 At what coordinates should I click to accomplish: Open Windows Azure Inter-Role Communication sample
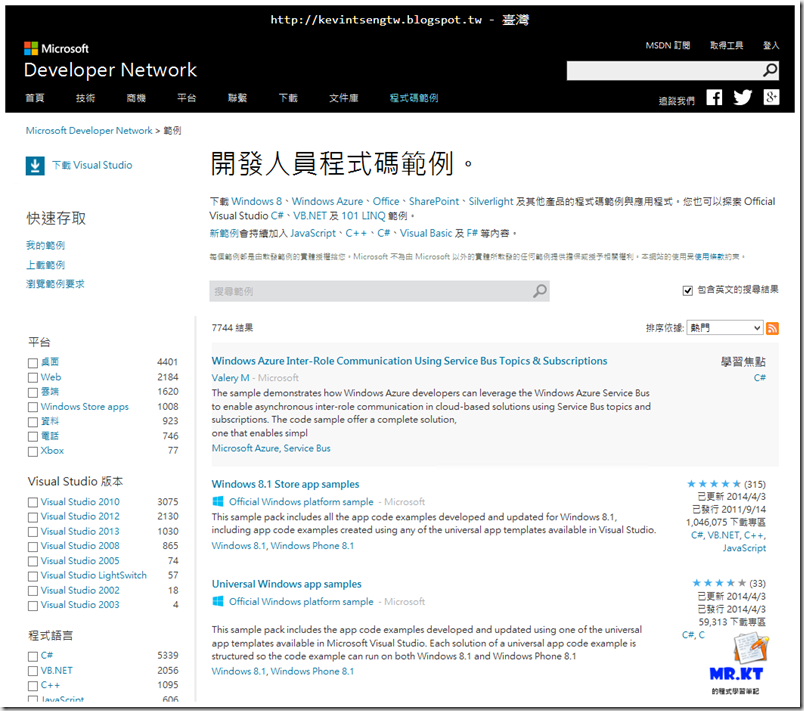point(409,361)
